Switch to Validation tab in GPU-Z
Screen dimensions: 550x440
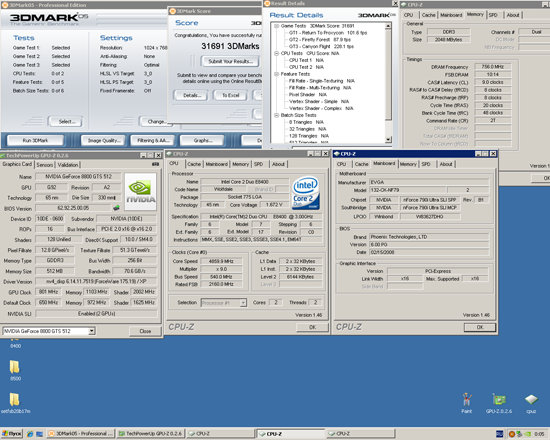point(68,165)
